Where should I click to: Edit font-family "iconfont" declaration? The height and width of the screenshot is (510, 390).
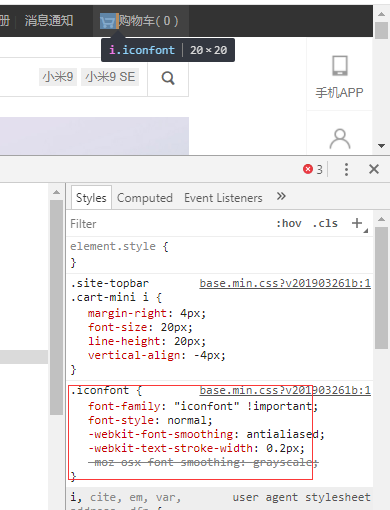[x=203, y=406]
